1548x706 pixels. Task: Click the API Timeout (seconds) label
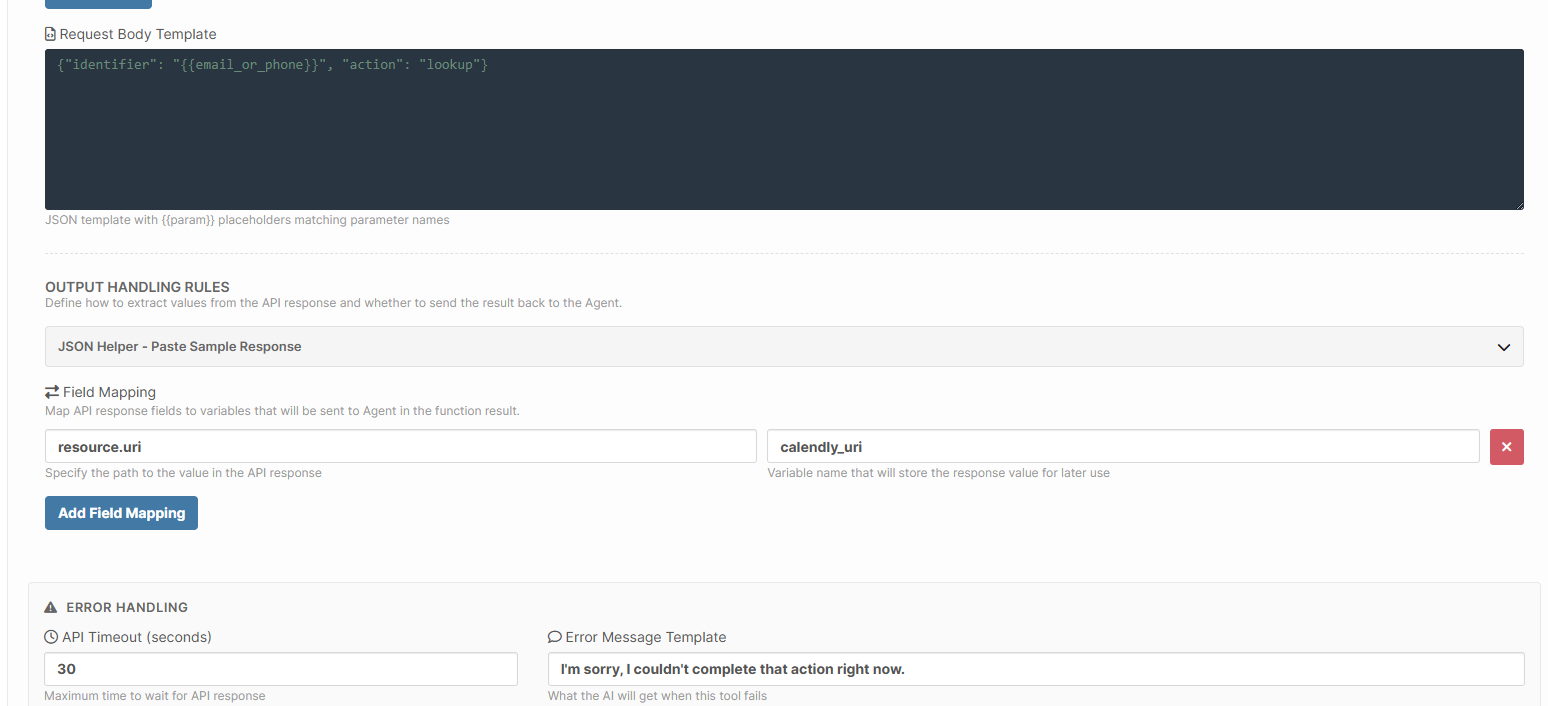tap(136, 637)
